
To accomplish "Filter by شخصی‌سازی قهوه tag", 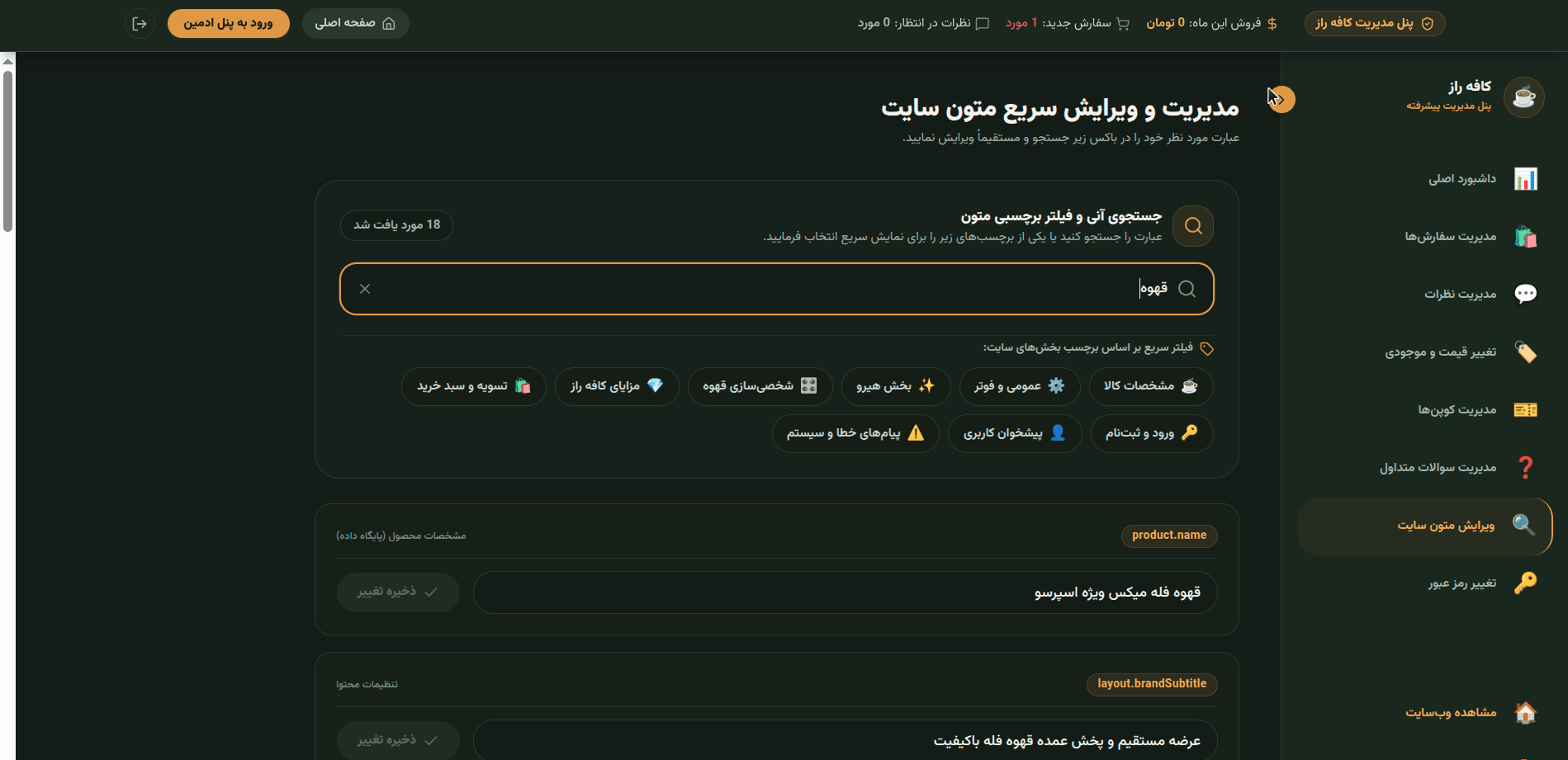I will (760, 386).
